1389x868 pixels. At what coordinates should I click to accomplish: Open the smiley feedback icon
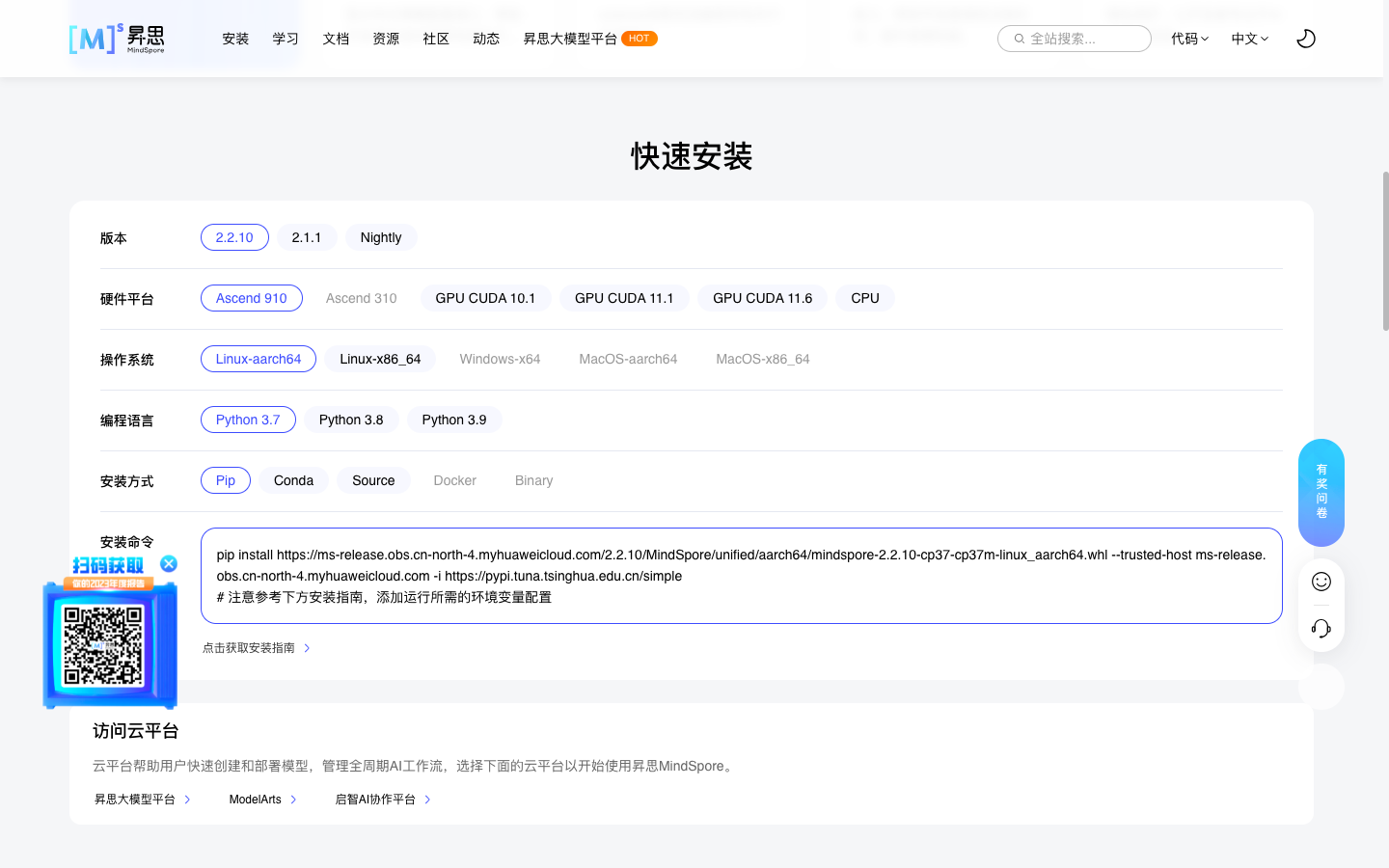1321,582
